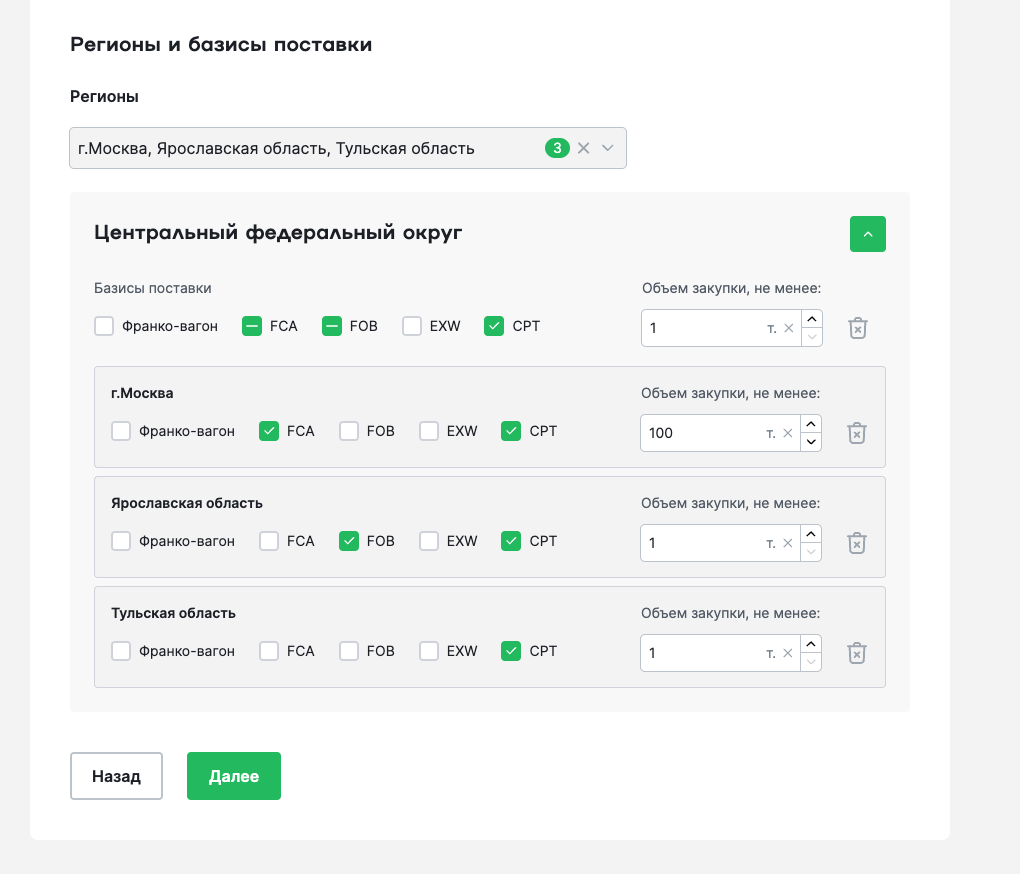Decrease the Ярославская область volume with down arrow

pos(811,552)
